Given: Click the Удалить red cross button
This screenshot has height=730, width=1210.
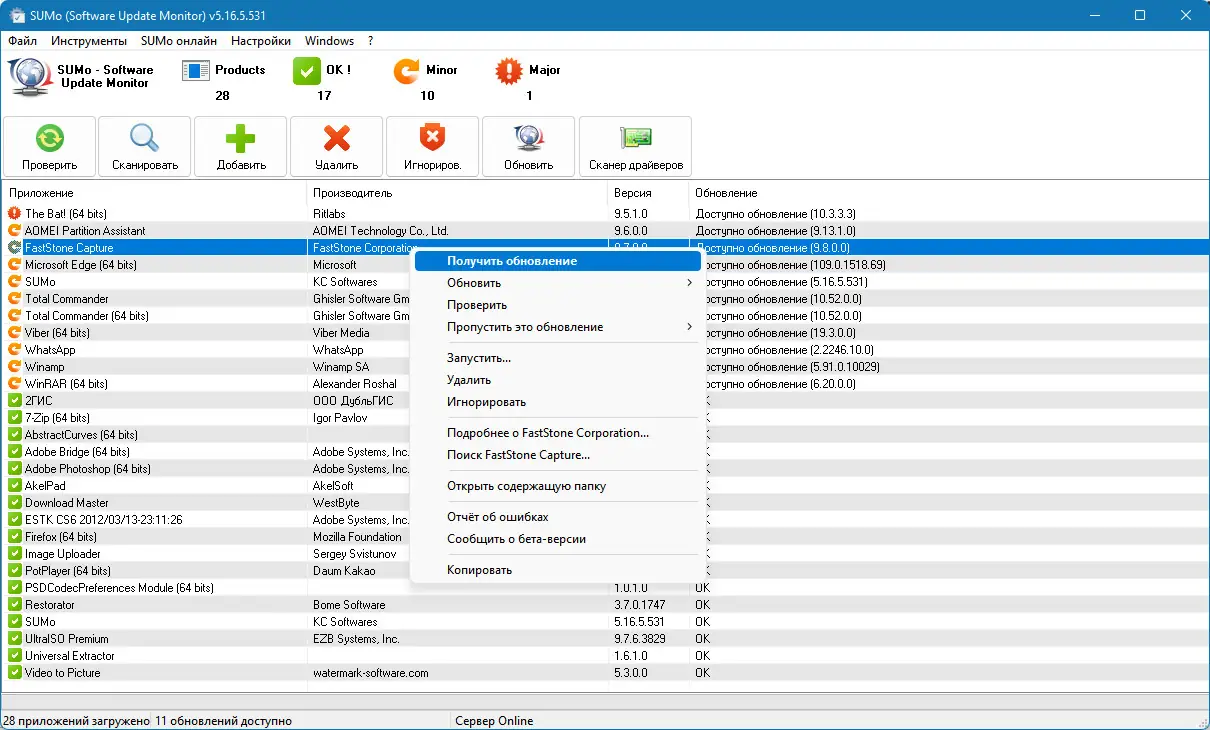Looking at the screenshot, I should pos(337,146).
